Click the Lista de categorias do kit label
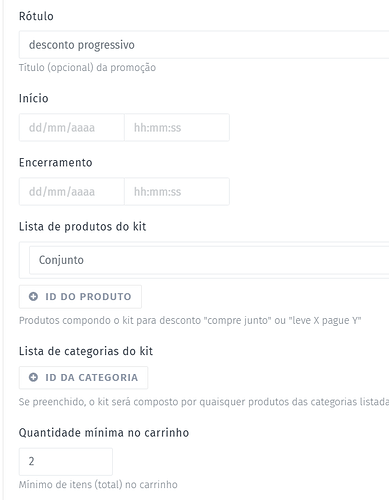This screenshot has width=389, height=500. click(x=86, y=351)
